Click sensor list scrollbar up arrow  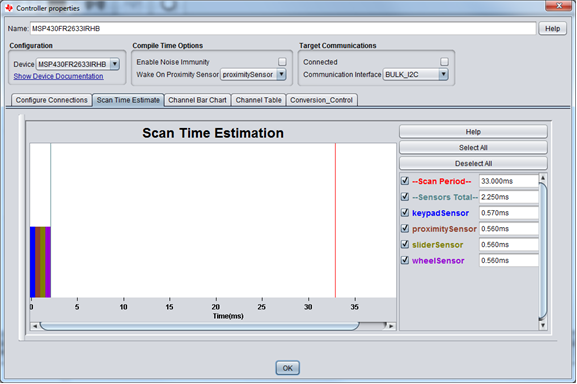[x=543, y=178]
